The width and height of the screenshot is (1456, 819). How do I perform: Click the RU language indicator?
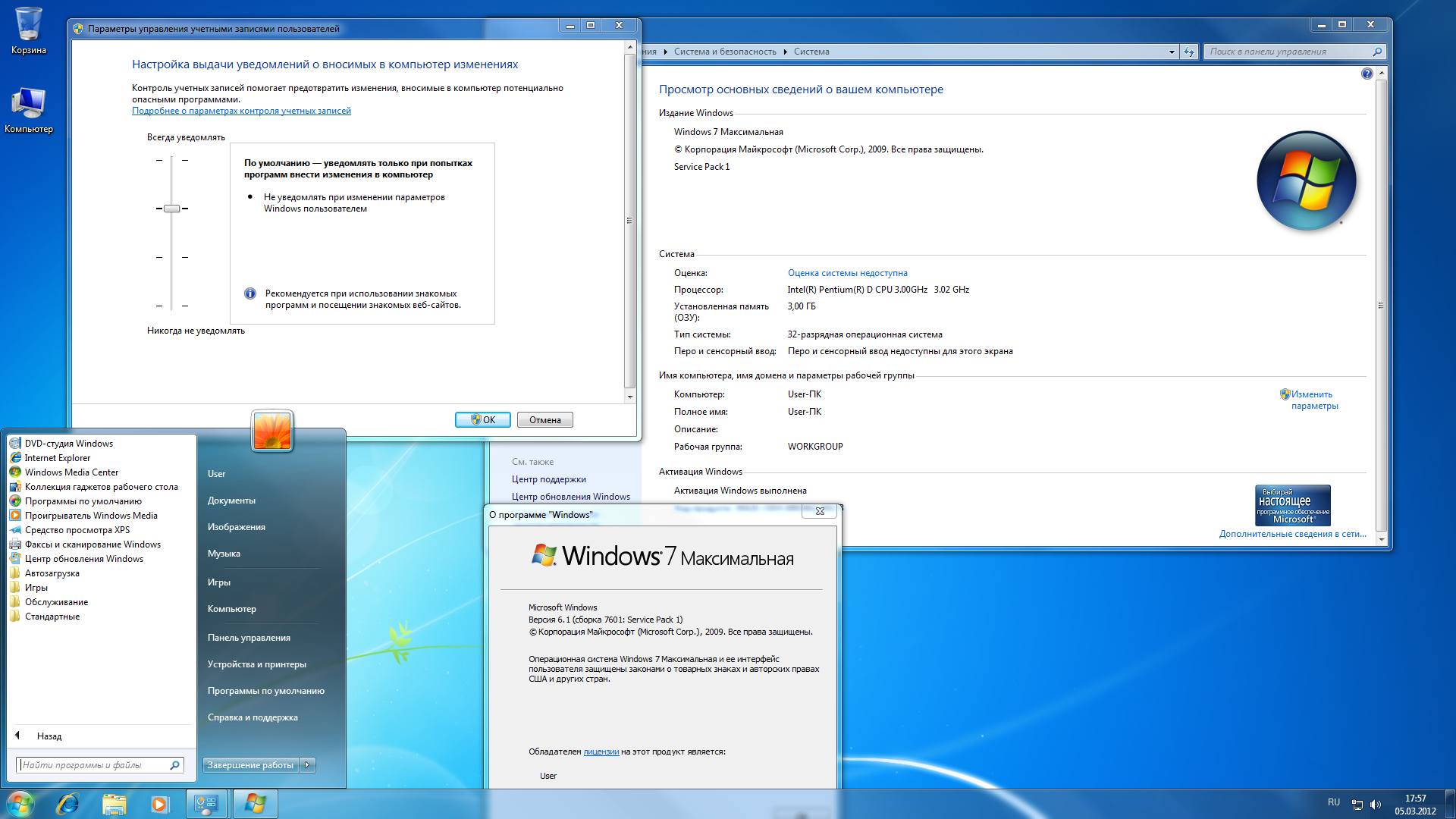coord(1334,802)
